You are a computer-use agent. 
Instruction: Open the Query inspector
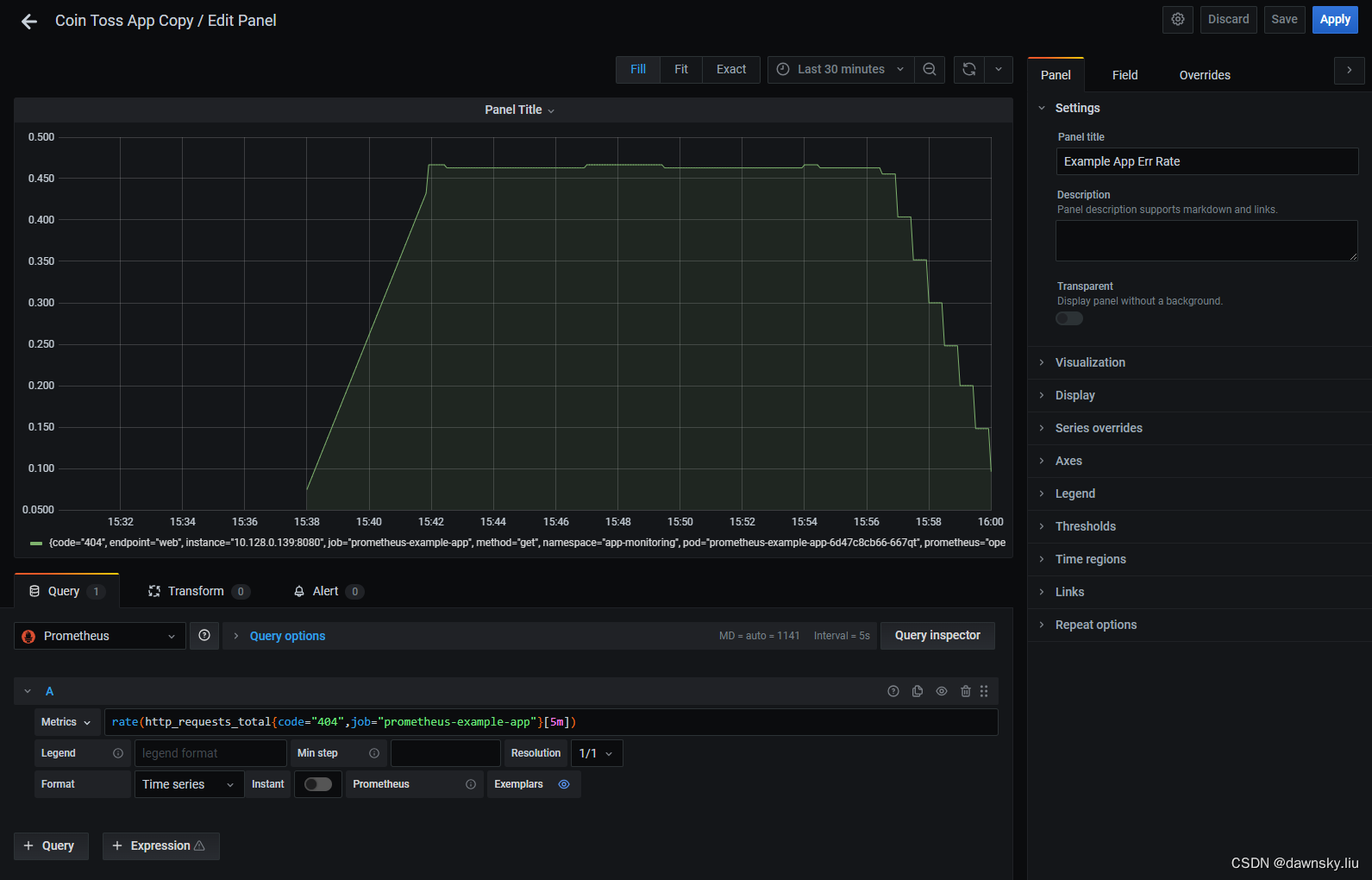tap(937, 636)
